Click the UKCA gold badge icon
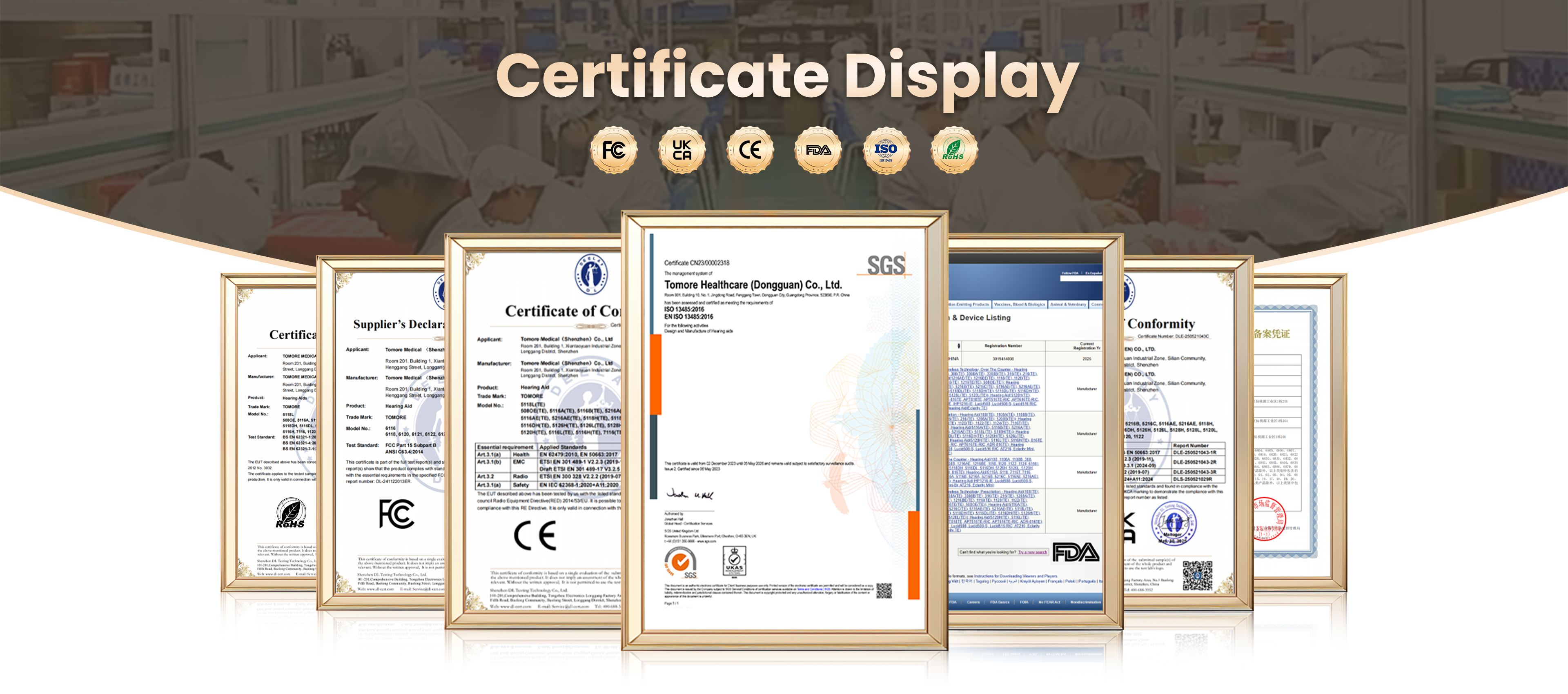The image size is (1568, 694). (x=682, y=150)
